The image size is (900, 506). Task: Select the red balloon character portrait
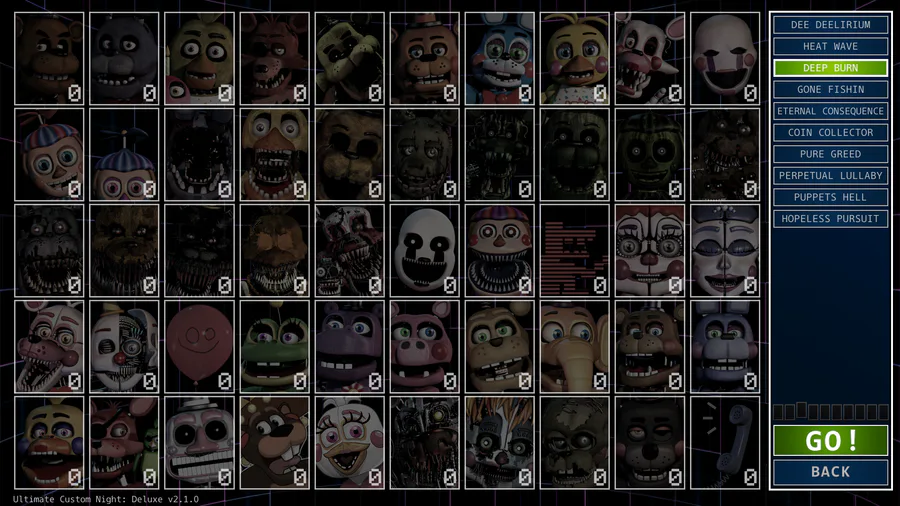click(x=199, y=347)
